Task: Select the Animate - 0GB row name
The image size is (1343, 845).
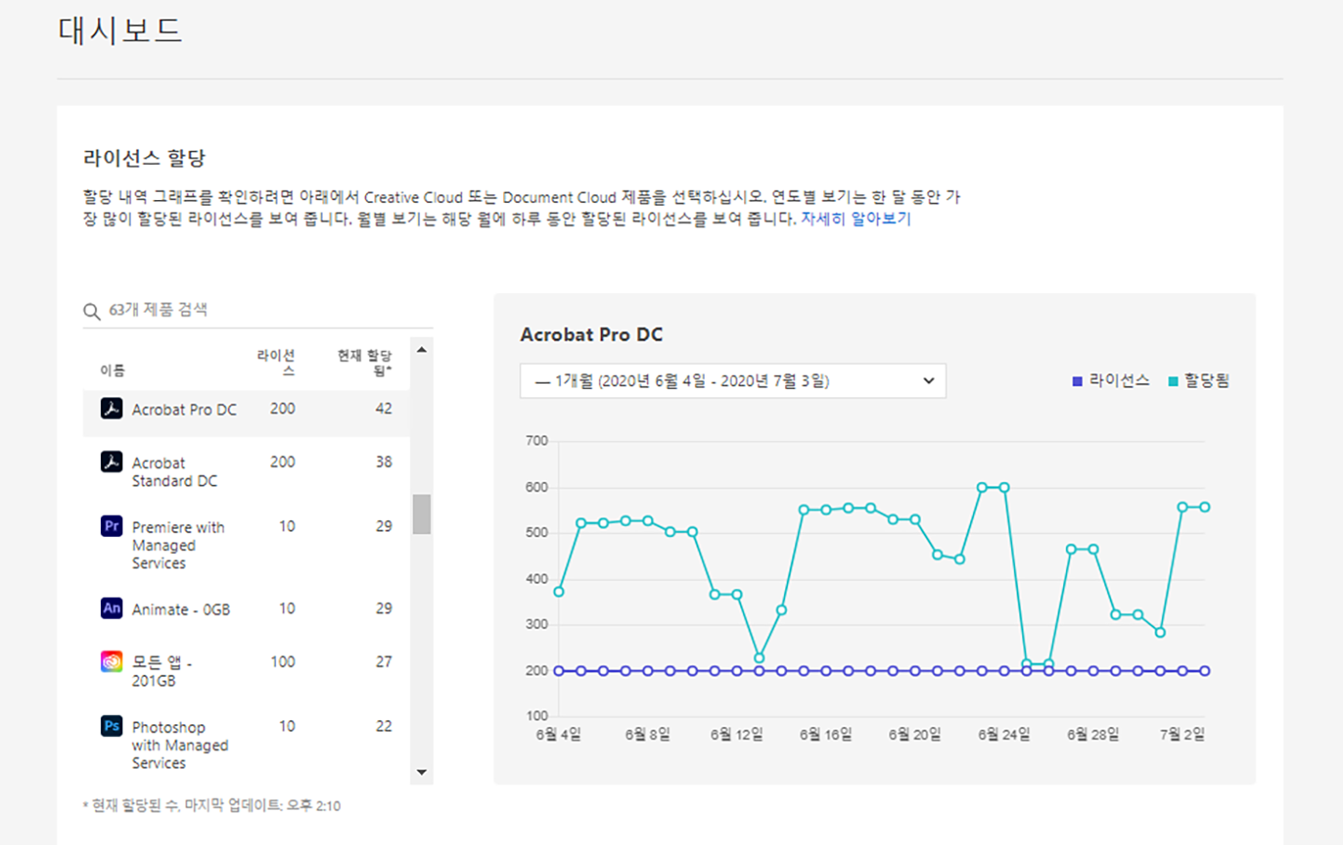Action: 181,610
